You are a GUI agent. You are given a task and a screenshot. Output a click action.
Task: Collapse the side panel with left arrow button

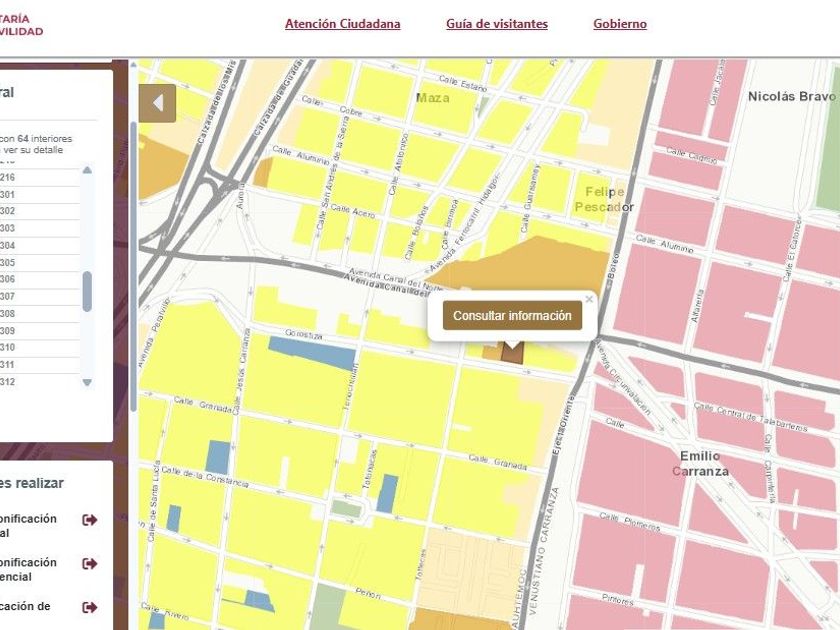[x=157, y=103]
